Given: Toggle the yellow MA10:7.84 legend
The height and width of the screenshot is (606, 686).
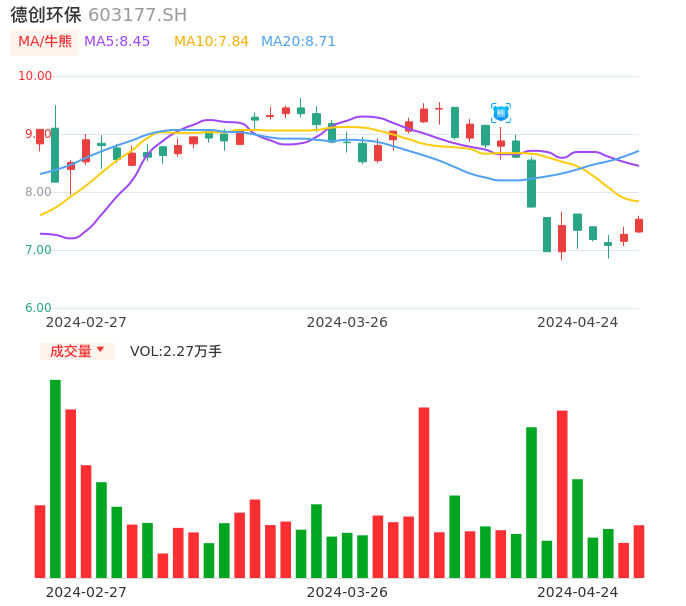Looking at the screenshot, I should [211, 42].
